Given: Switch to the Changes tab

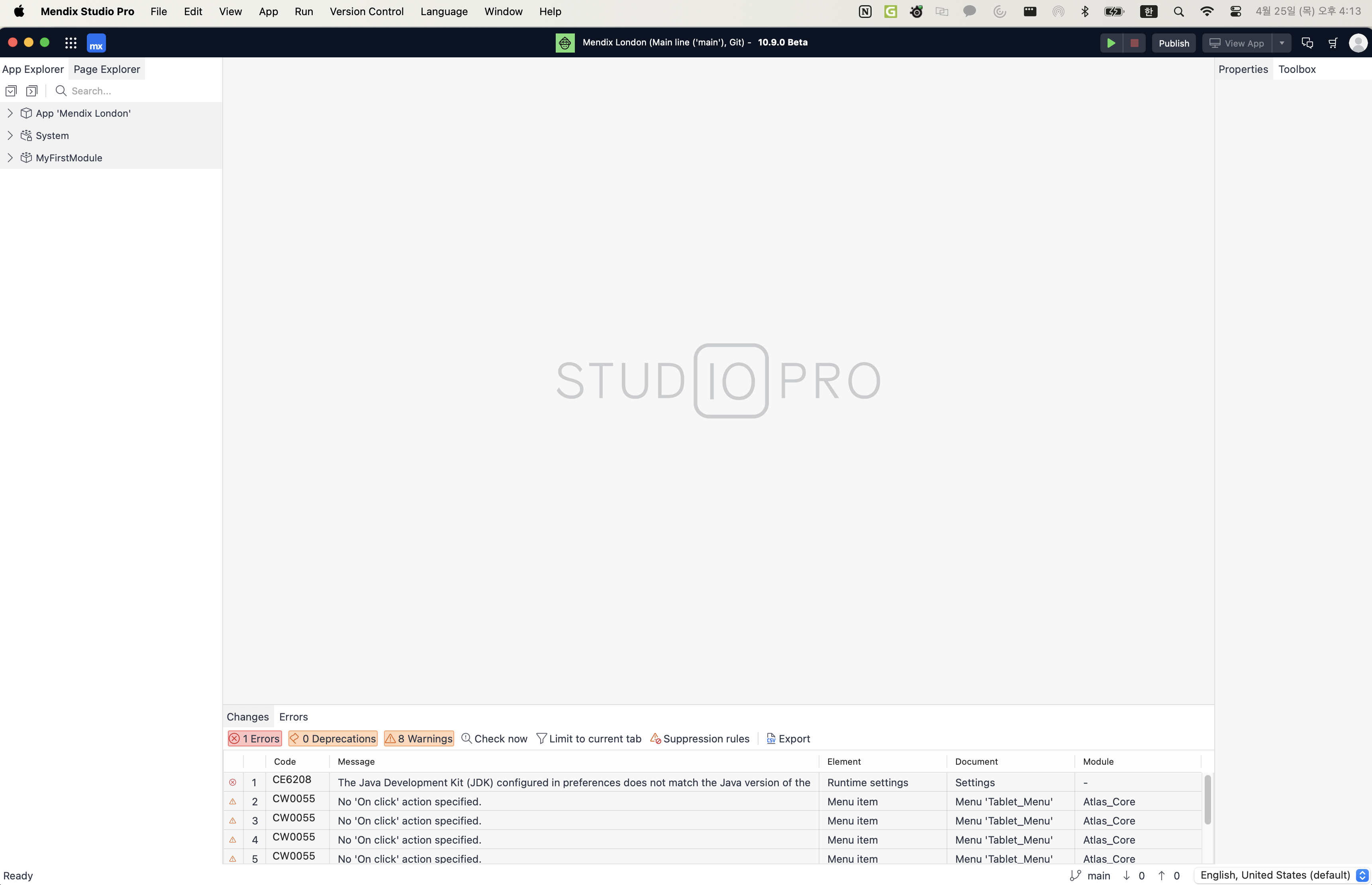Looking at the screenshot, I should [x=248, y=717].
